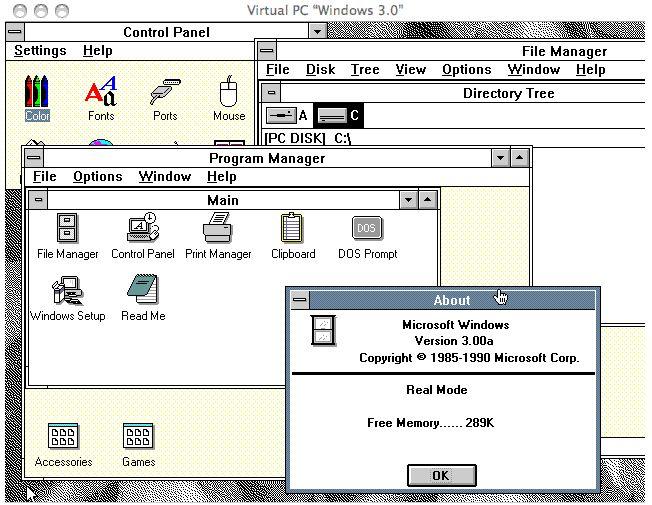Screen dimensions: 652x505
Task: Open File Manager's Options menu
Action: pos(467,69)
